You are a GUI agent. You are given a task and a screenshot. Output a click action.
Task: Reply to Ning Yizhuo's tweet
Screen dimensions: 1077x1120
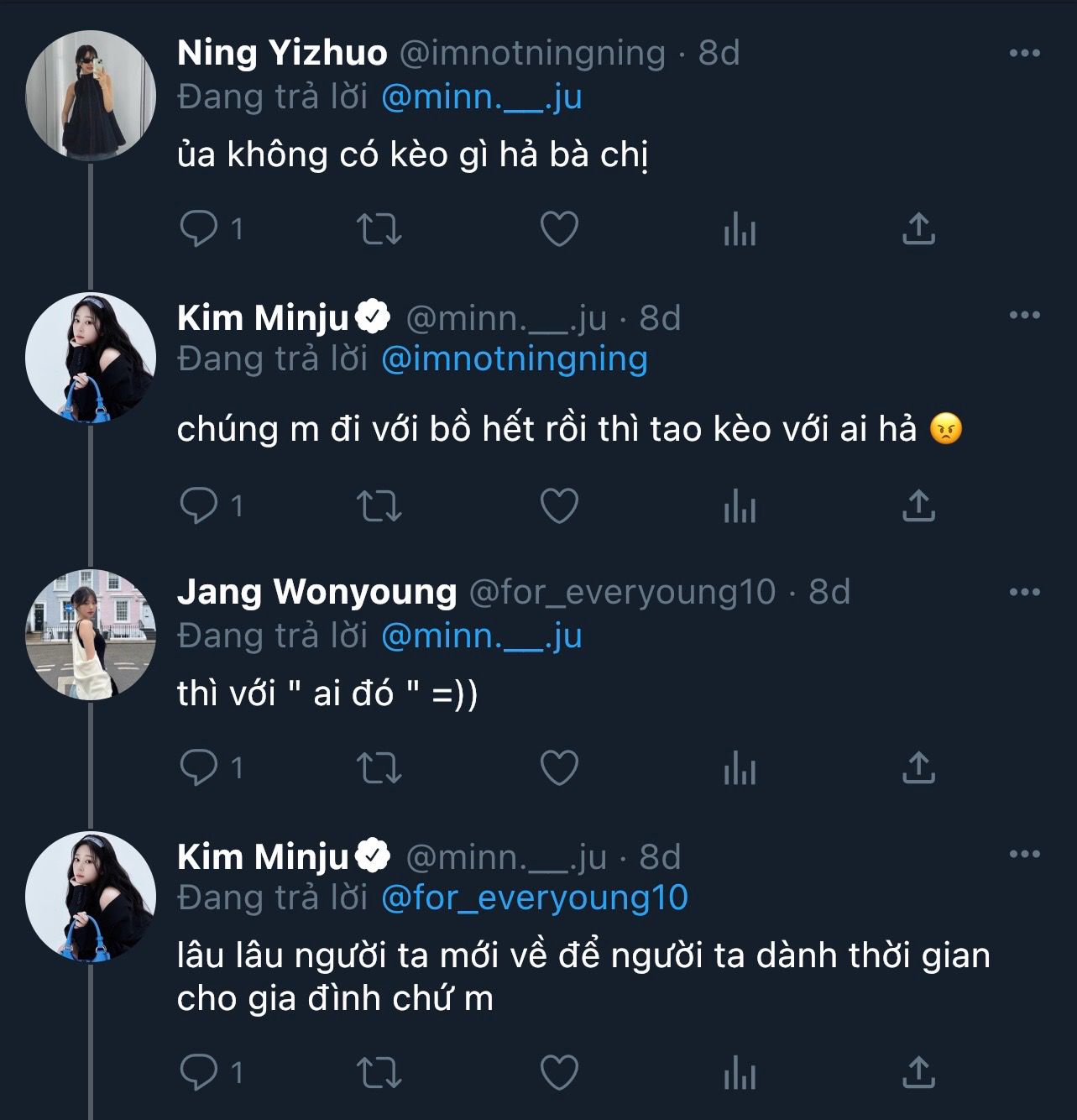coord(199,228)
